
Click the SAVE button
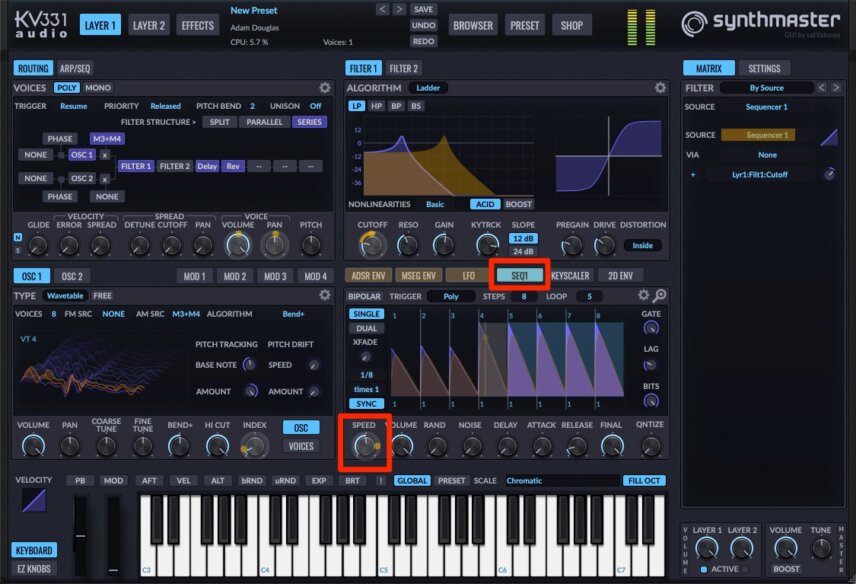(x=423, y=9)
